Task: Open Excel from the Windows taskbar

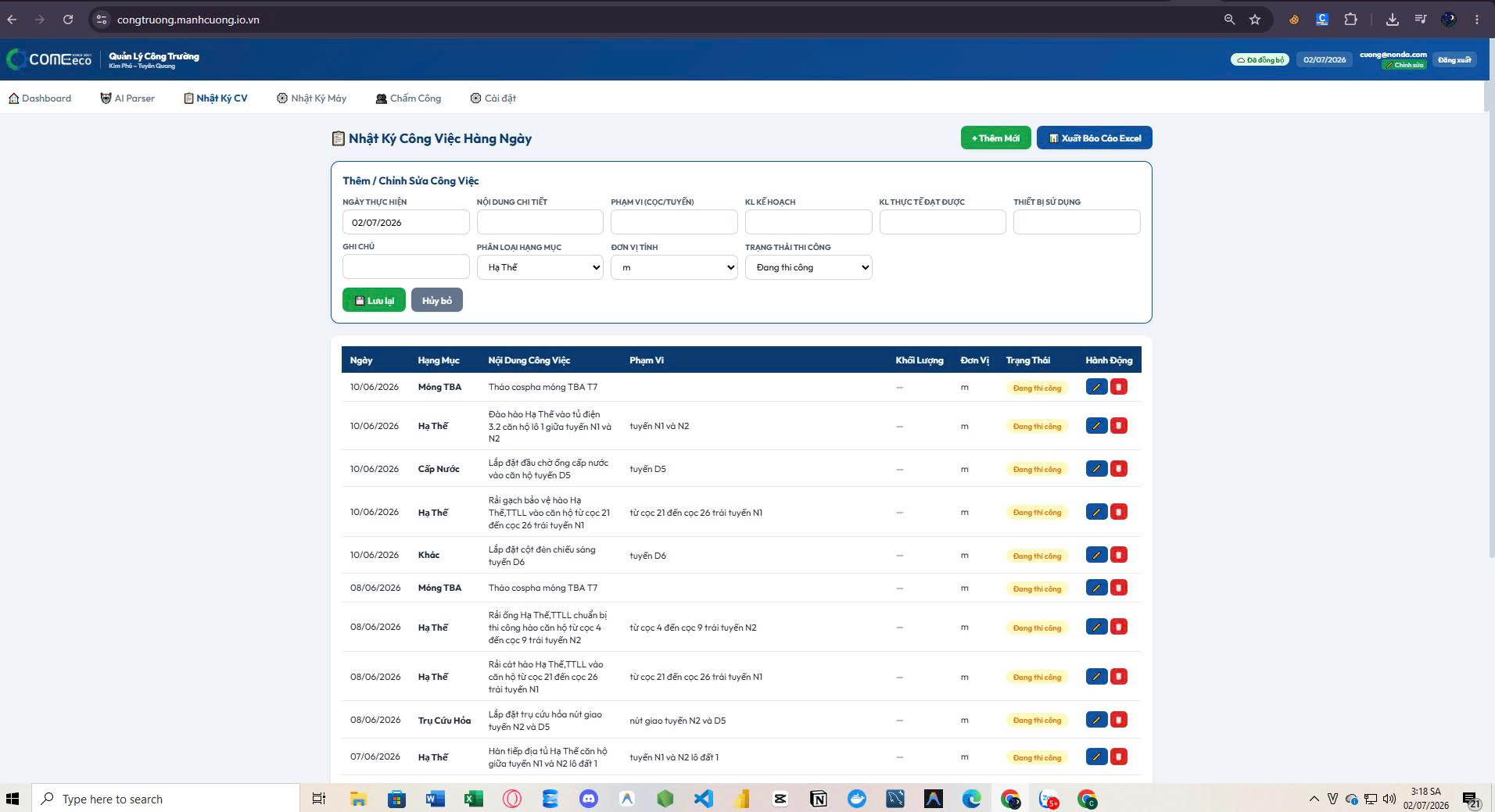Action: tap(473, 799)
